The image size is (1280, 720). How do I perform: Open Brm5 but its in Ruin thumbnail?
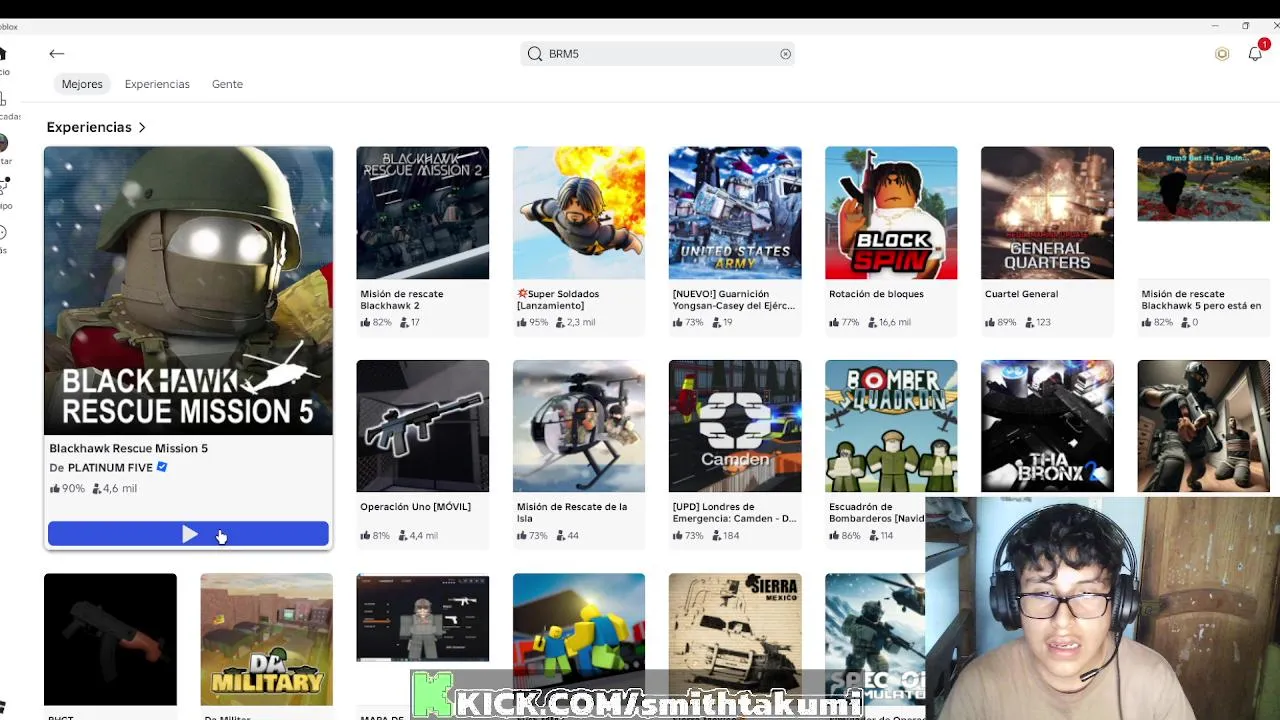(x=1203, y=184)
